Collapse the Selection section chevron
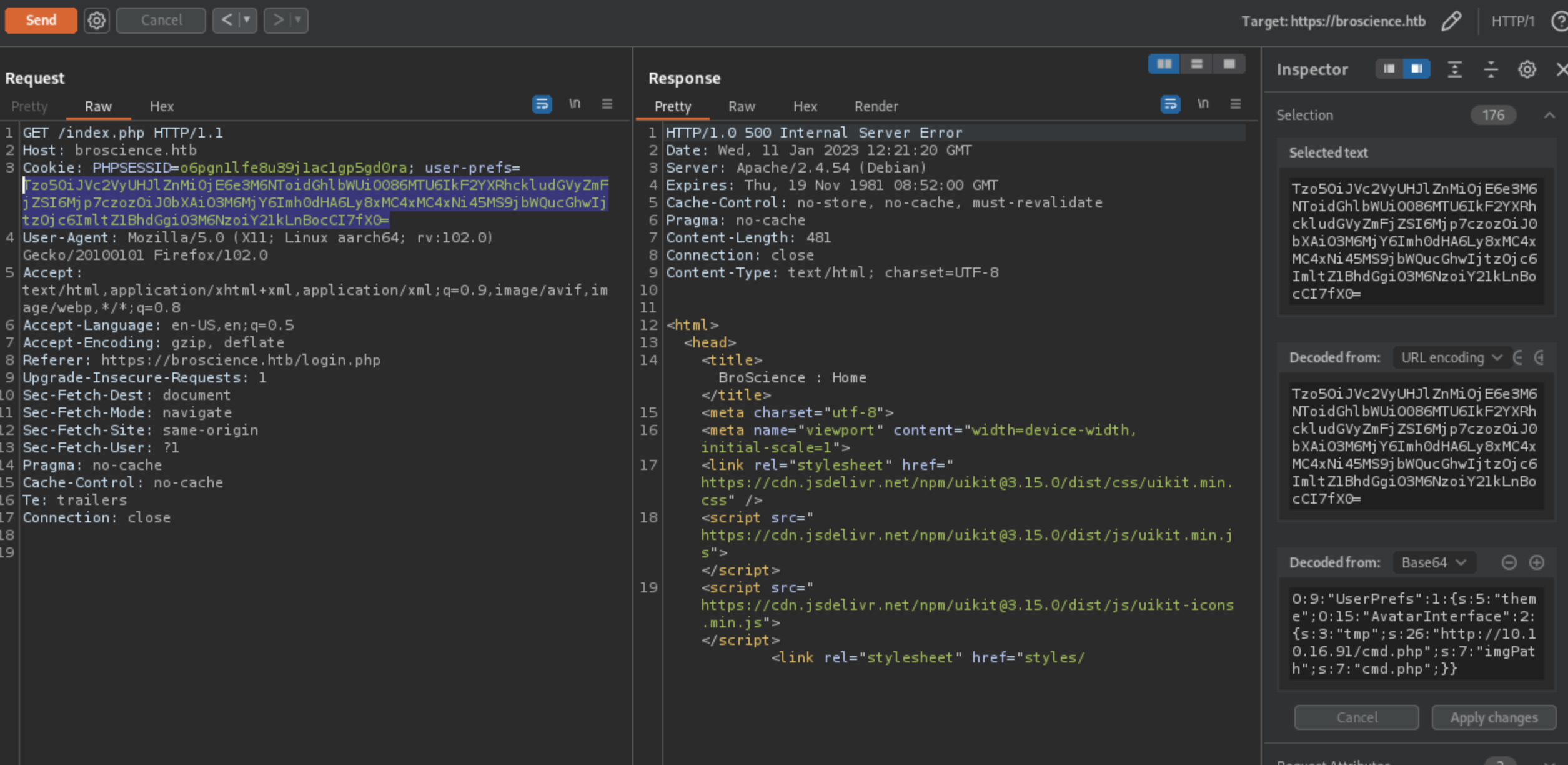The width and height of the screenshot is (1568, 765). [x=1549, y=116]
